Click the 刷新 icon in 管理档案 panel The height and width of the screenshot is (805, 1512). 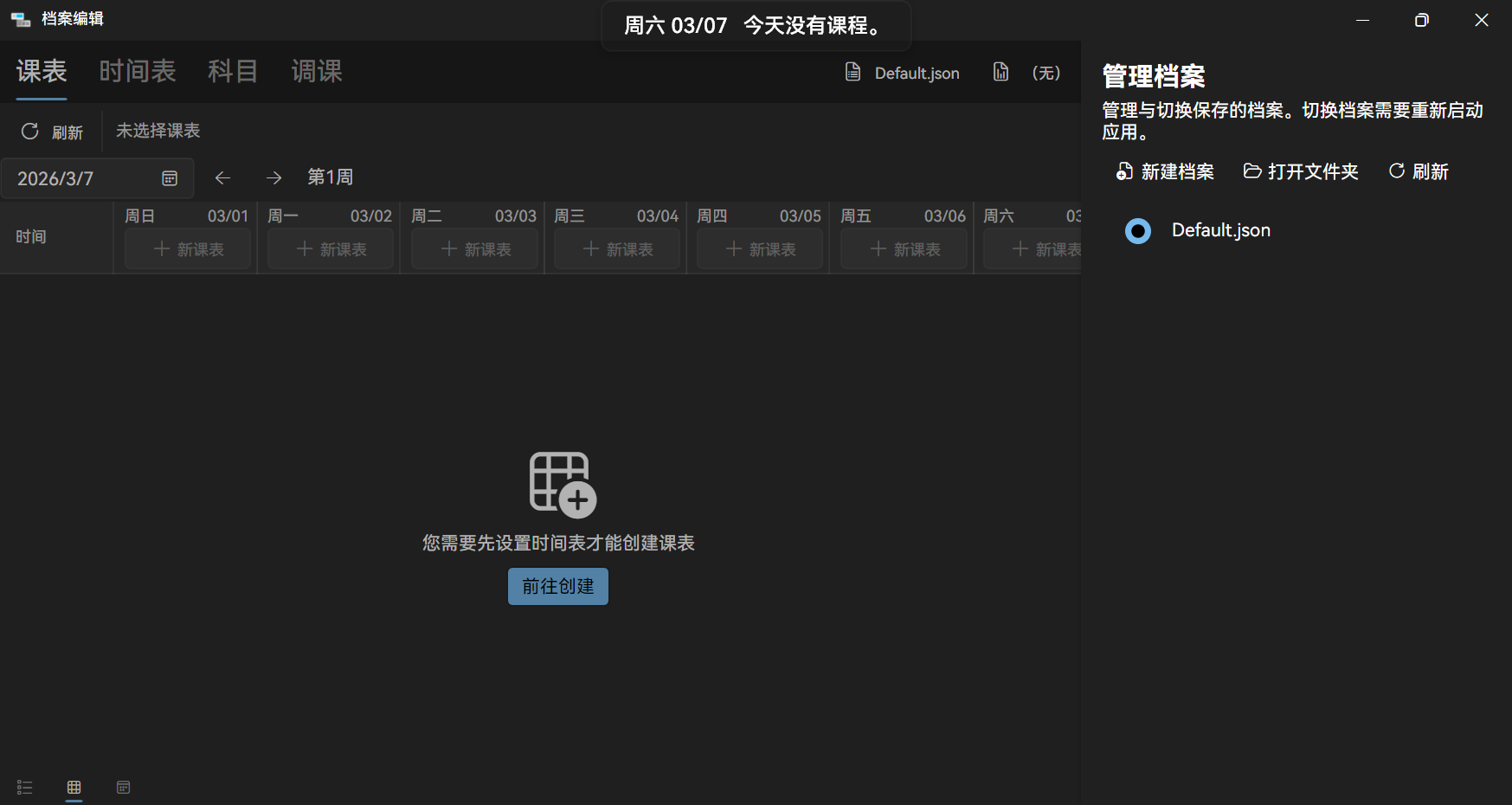point(1396,171)
